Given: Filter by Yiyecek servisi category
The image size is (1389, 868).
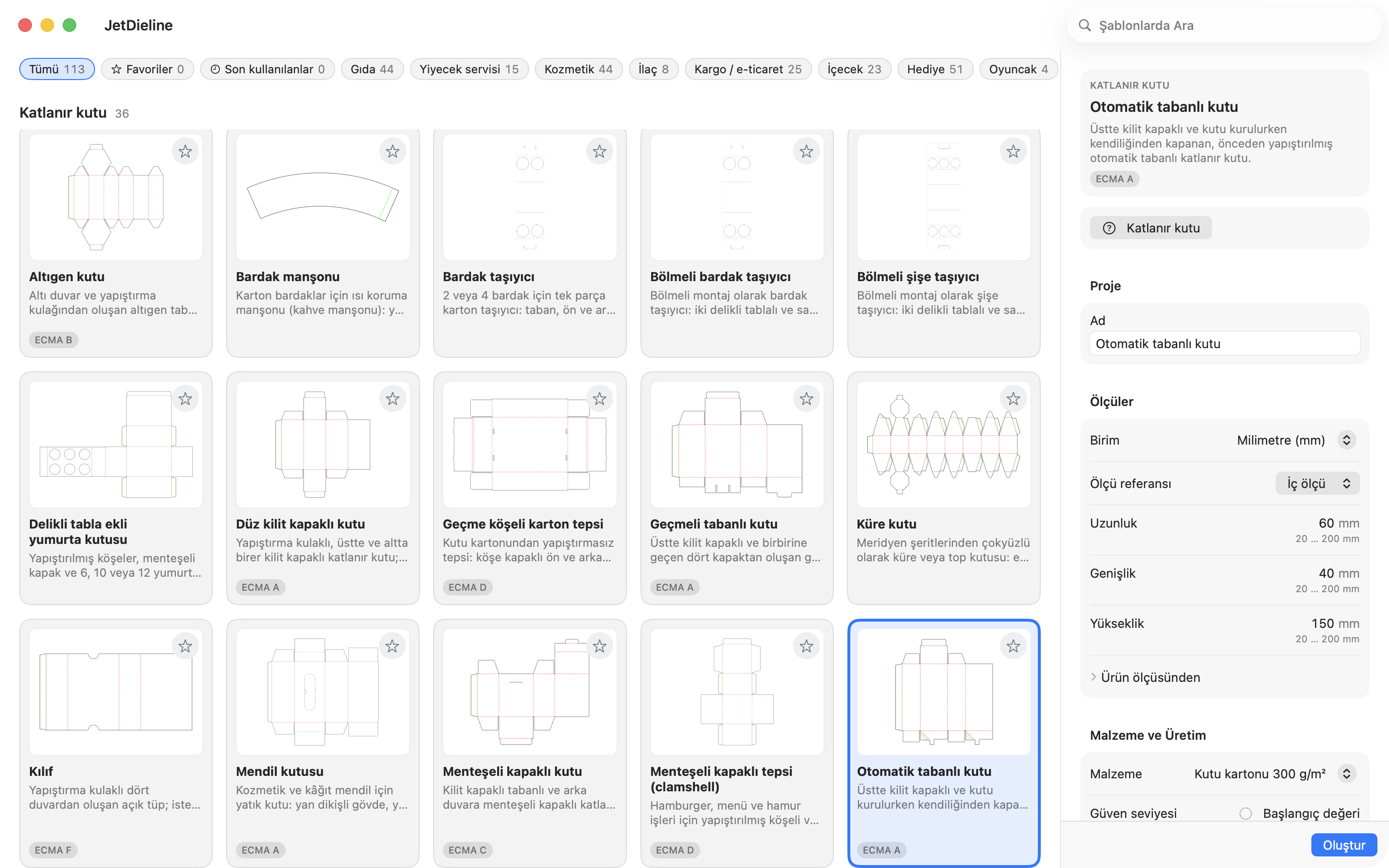Looking at the screenshot, I should pyautogui.click(x=468, y=69).
